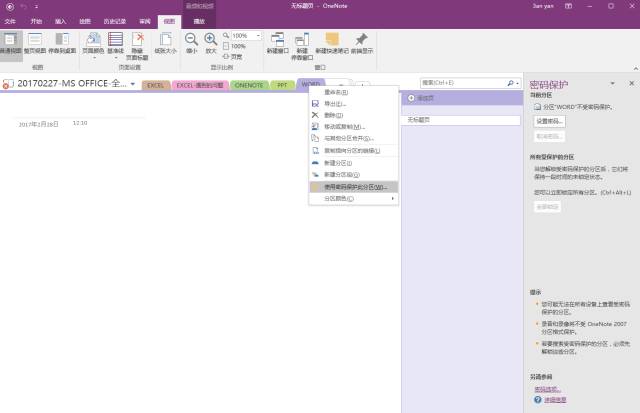Select Full Page View icon
This screenshot has width=640, height=413.
35,43
